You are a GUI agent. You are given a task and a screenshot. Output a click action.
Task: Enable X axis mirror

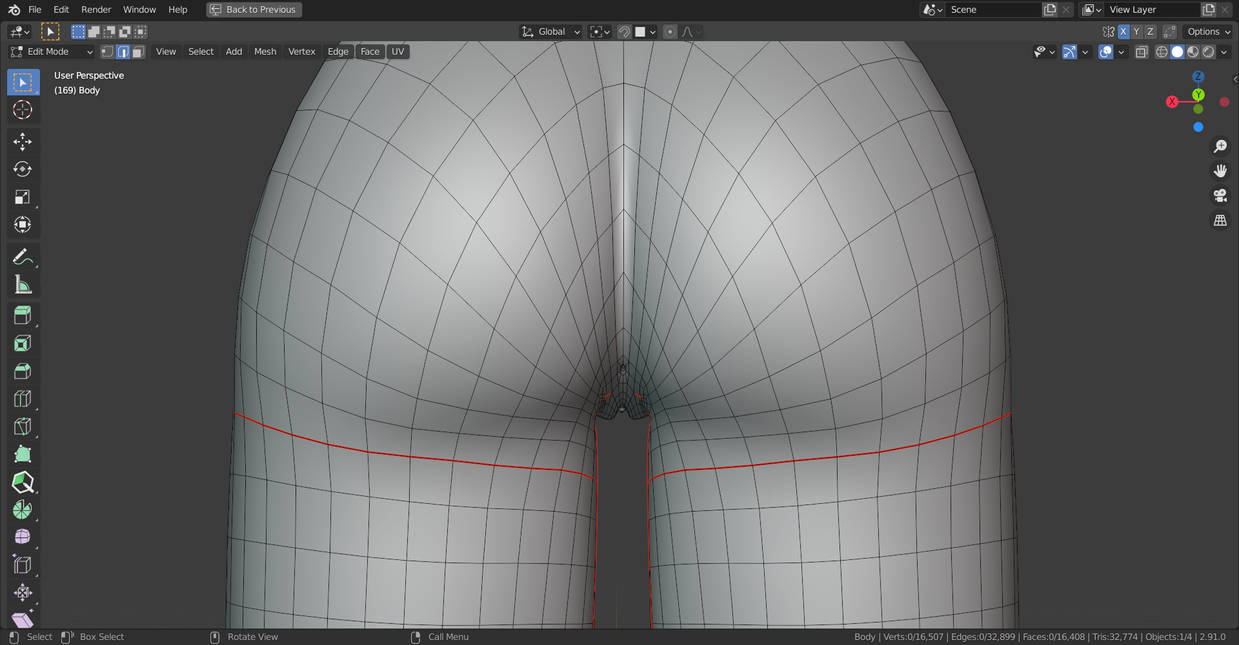coord(1123,32)
